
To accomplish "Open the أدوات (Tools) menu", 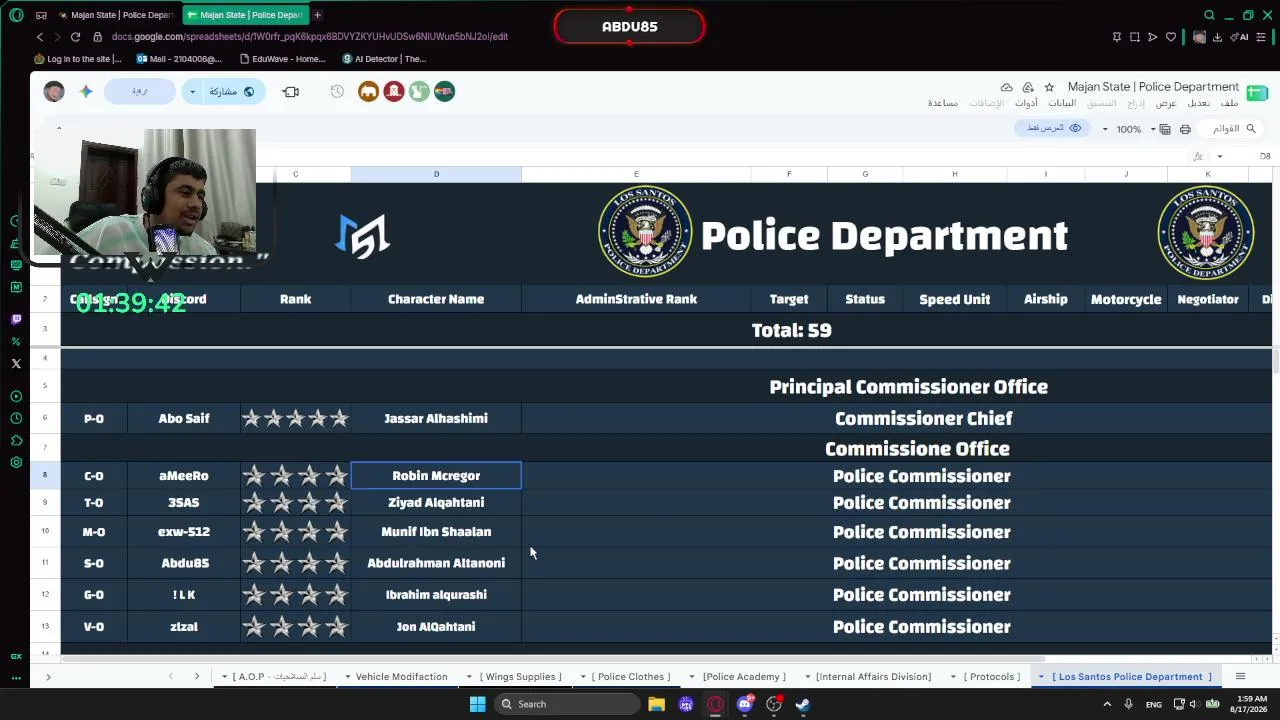I will click(x=1026, y=103).
